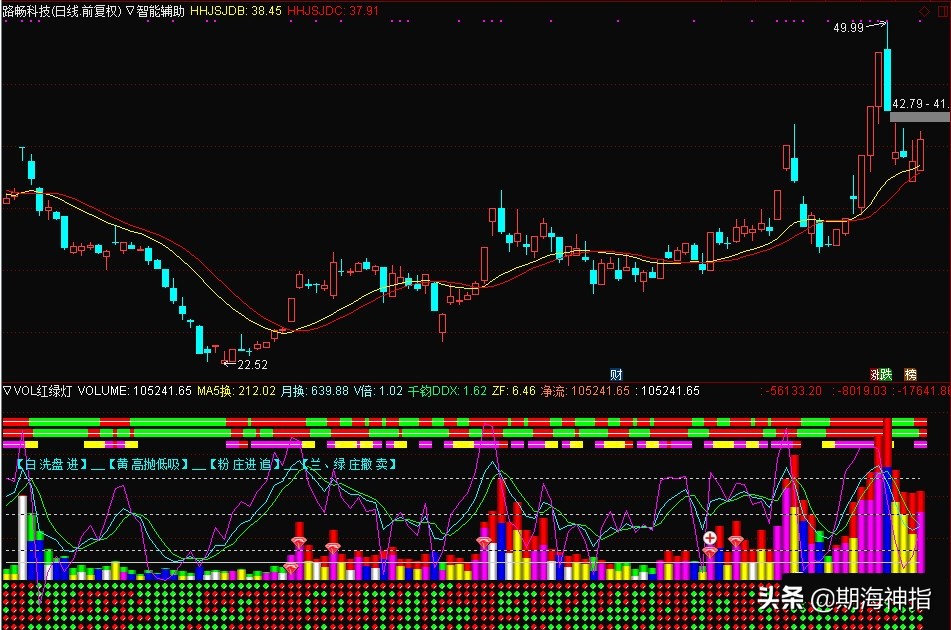Click the 22.52 low price label

pyautogui.click(x=252, y=364)
